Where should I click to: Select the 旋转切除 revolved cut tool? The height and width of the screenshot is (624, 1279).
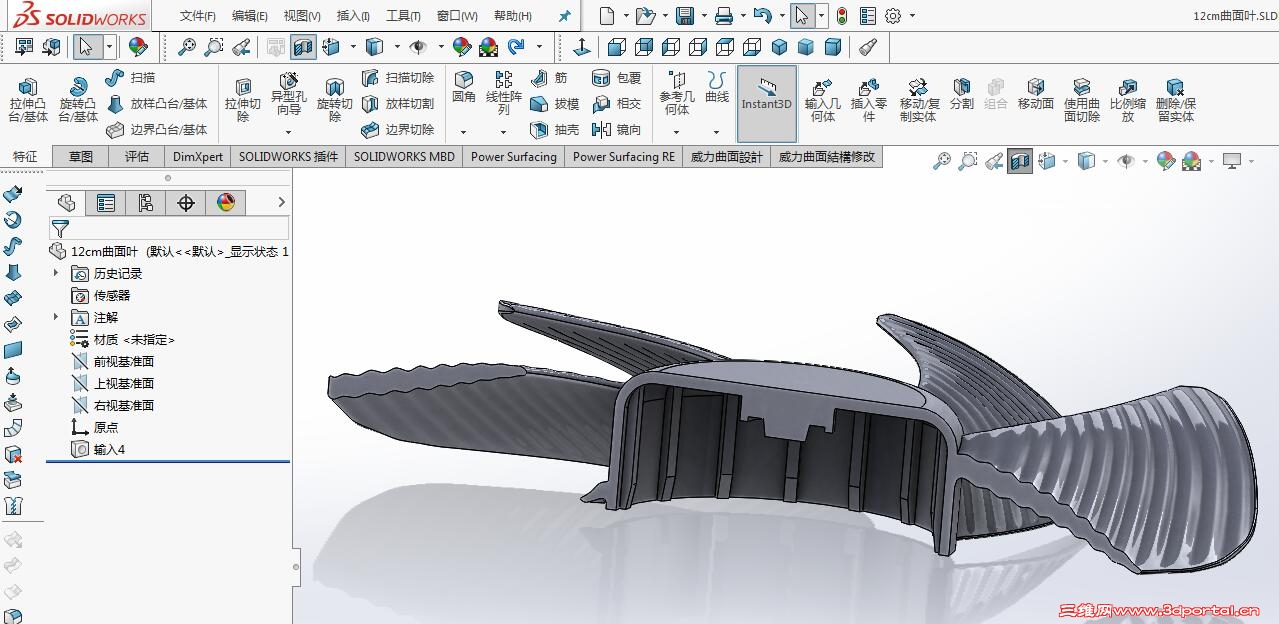click(335, 100)
